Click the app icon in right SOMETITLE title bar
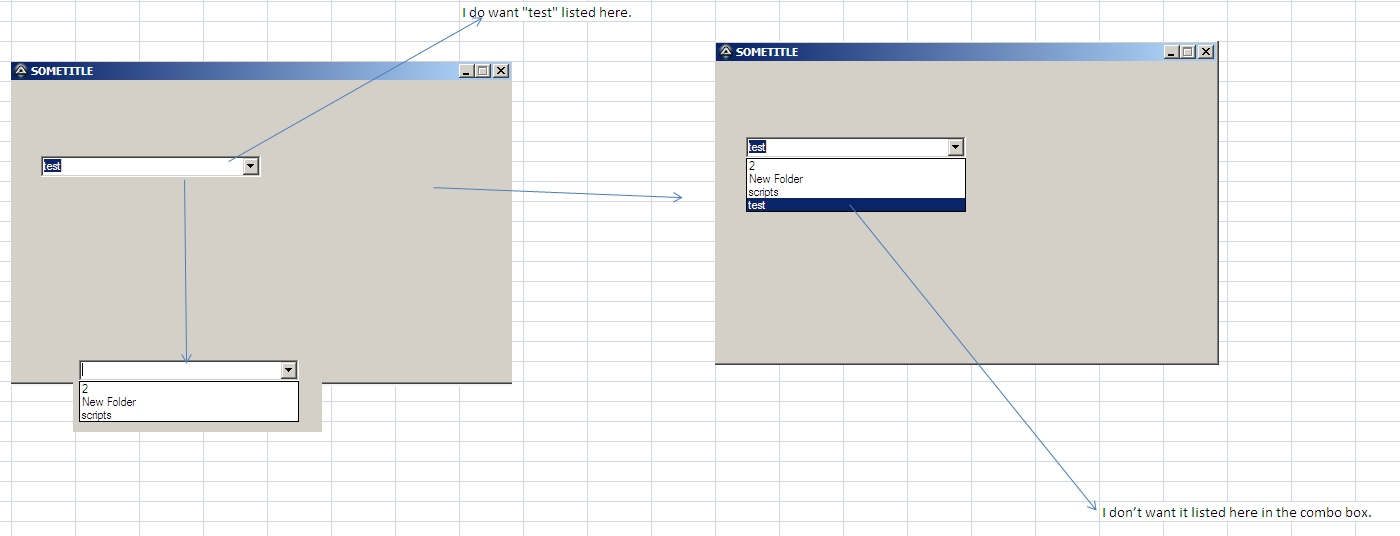 [x=726, y=52]
